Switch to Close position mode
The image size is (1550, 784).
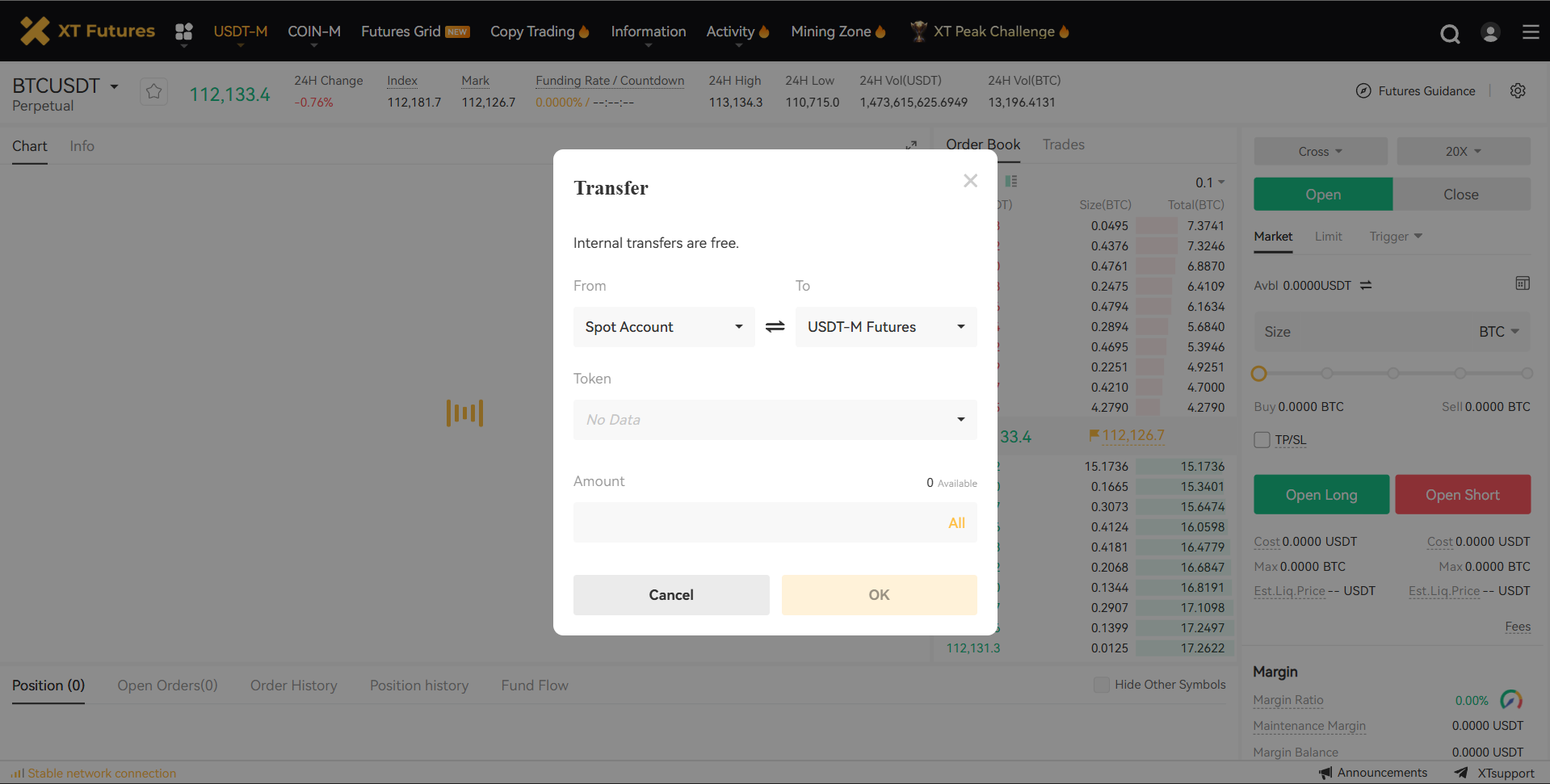click(x=1460, y=195)
